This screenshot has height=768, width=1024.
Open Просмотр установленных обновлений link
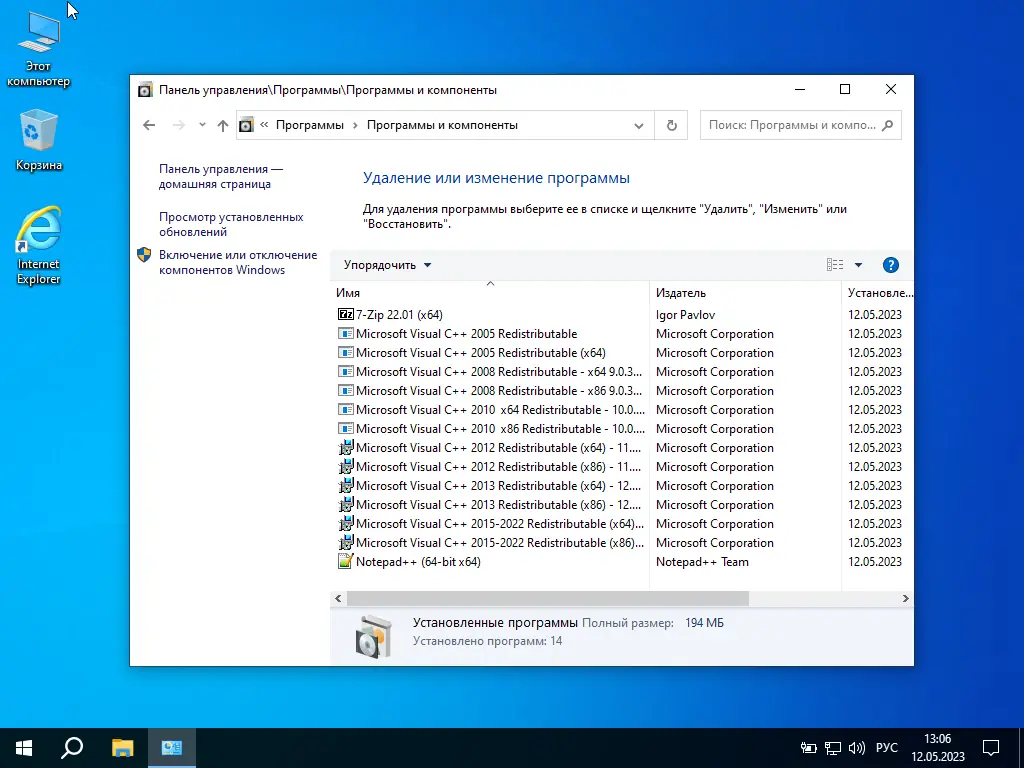231,224
